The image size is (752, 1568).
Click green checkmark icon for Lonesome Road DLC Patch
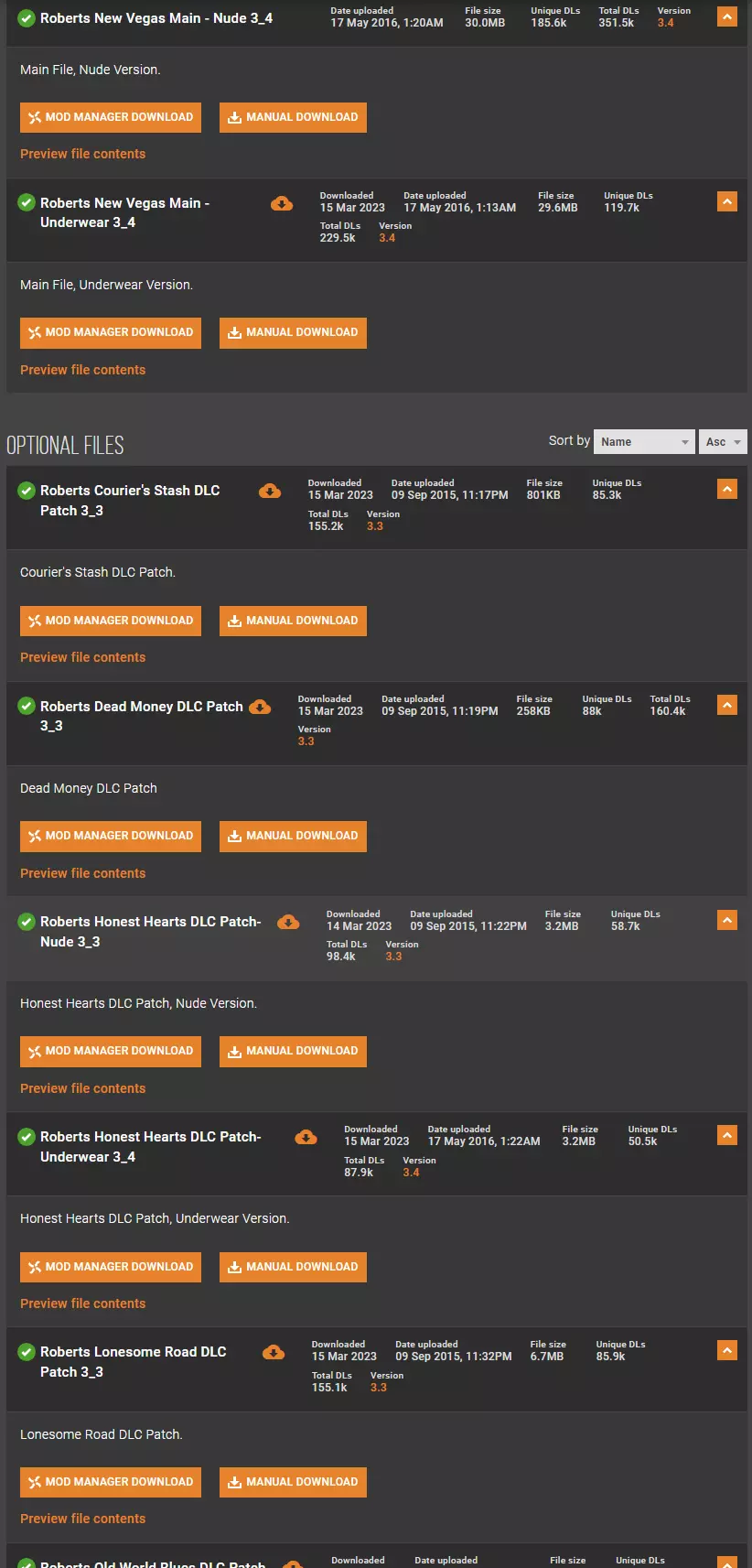pos(27,1352)
